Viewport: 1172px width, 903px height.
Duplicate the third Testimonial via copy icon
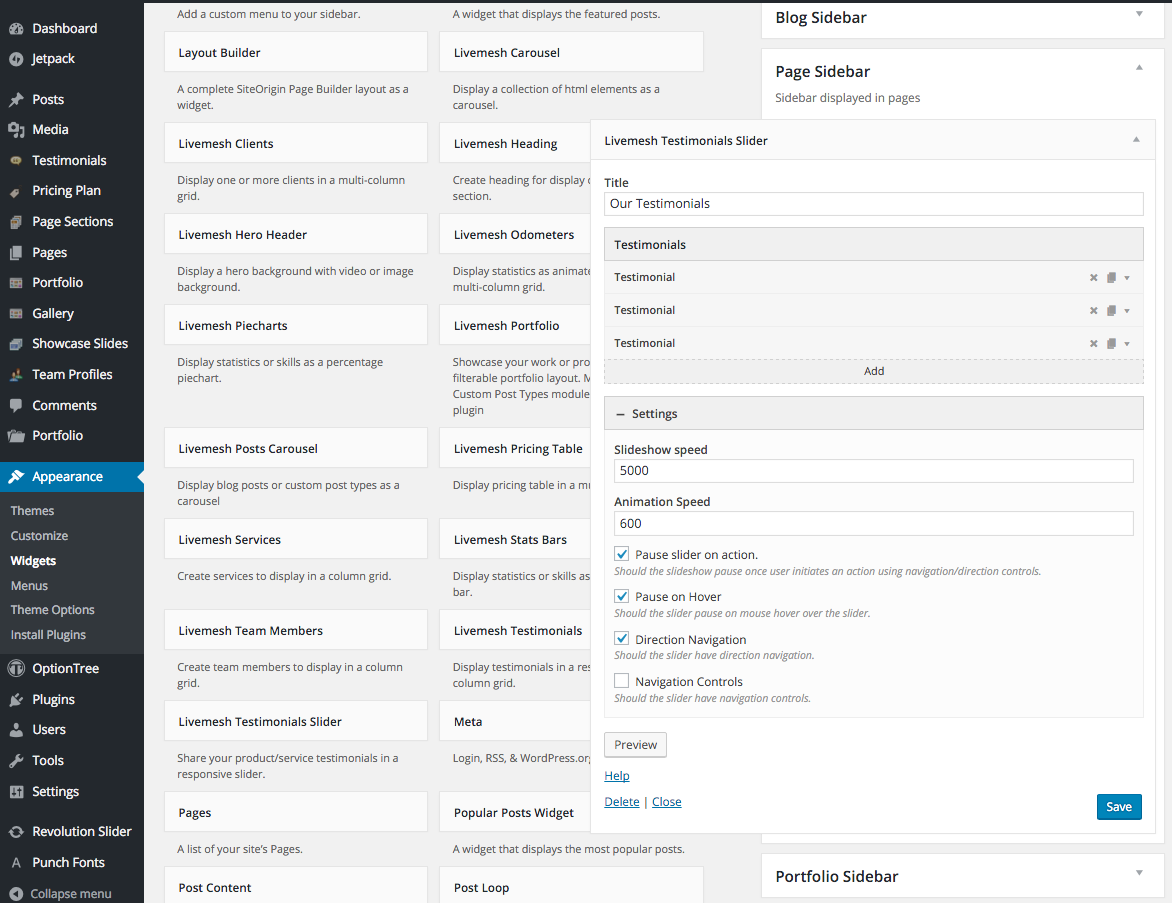(x=1111, y=343)
